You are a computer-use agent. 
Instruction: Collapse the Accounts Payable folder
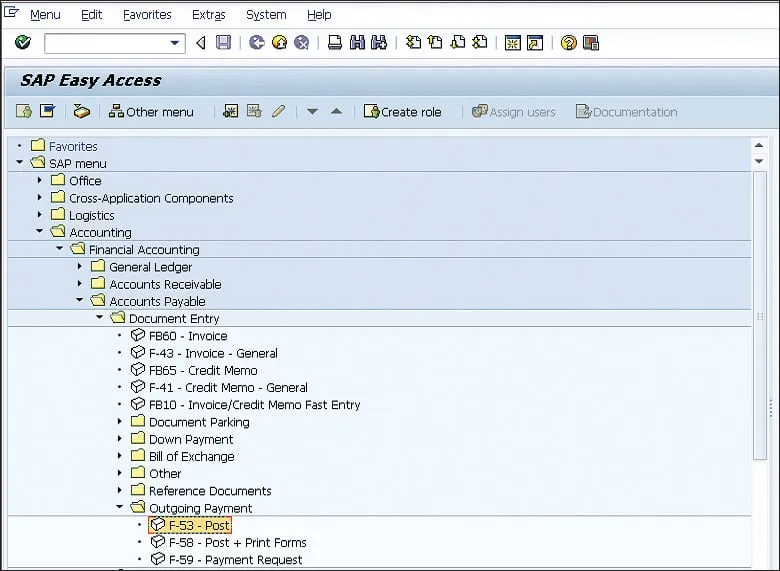point(80,301)
